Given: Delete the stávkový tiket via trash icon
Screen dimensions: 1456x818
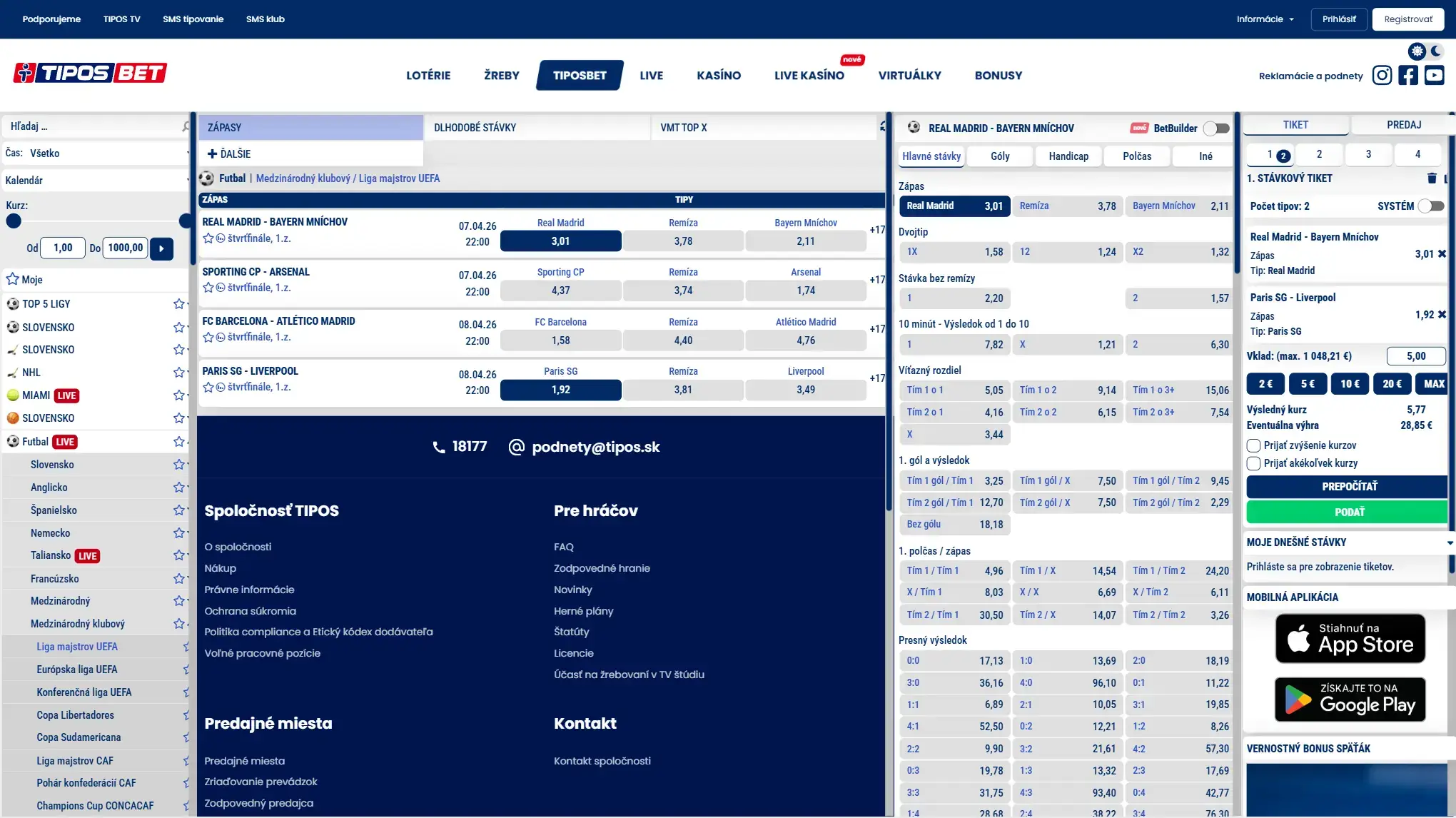Looking at the screenshot, I should (x=1432, y=178).
